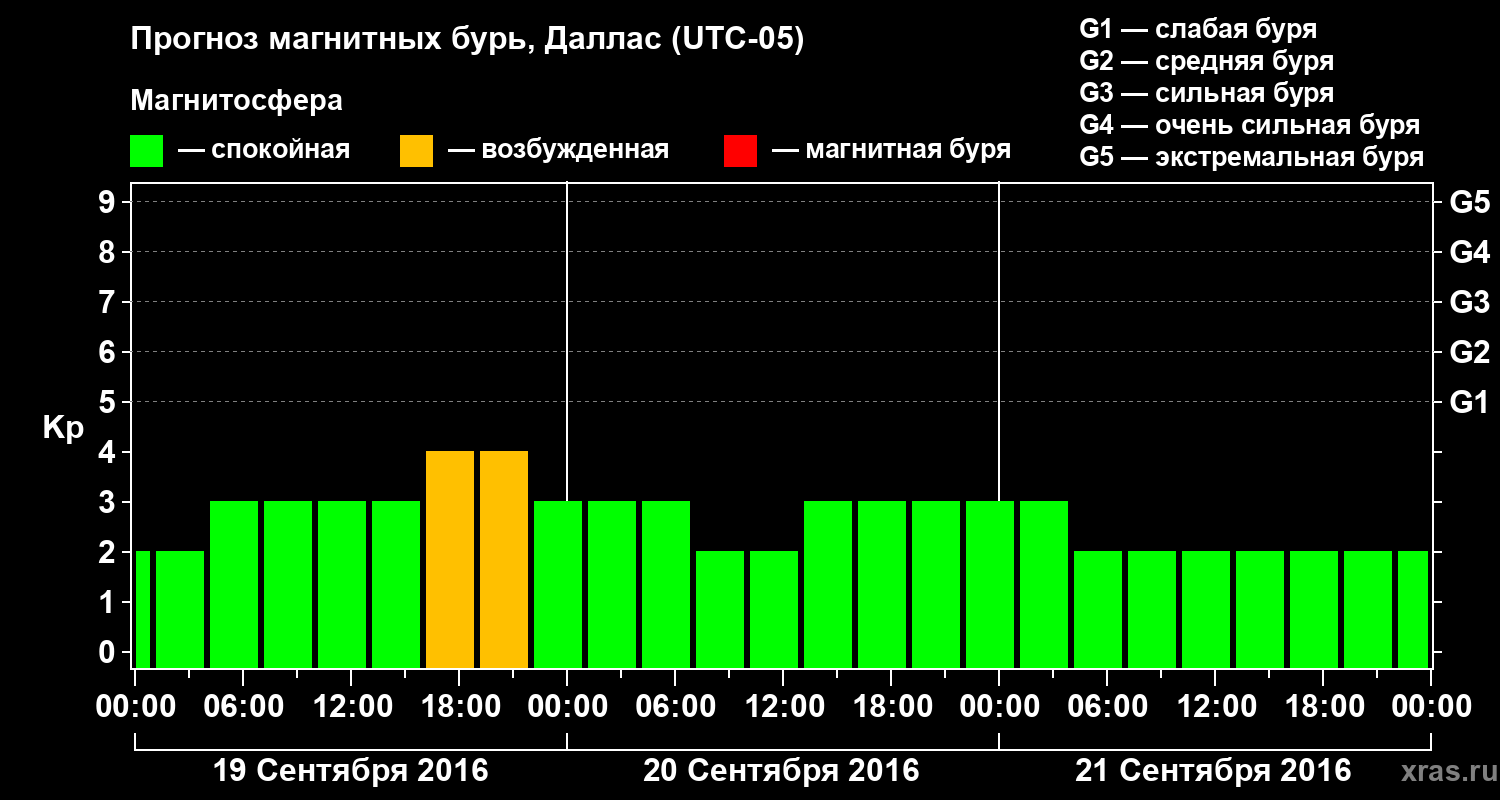Click the 06:00 label above 20 Сентября
This screenshot has height=800, width=1500.
(x=675, y=707)
